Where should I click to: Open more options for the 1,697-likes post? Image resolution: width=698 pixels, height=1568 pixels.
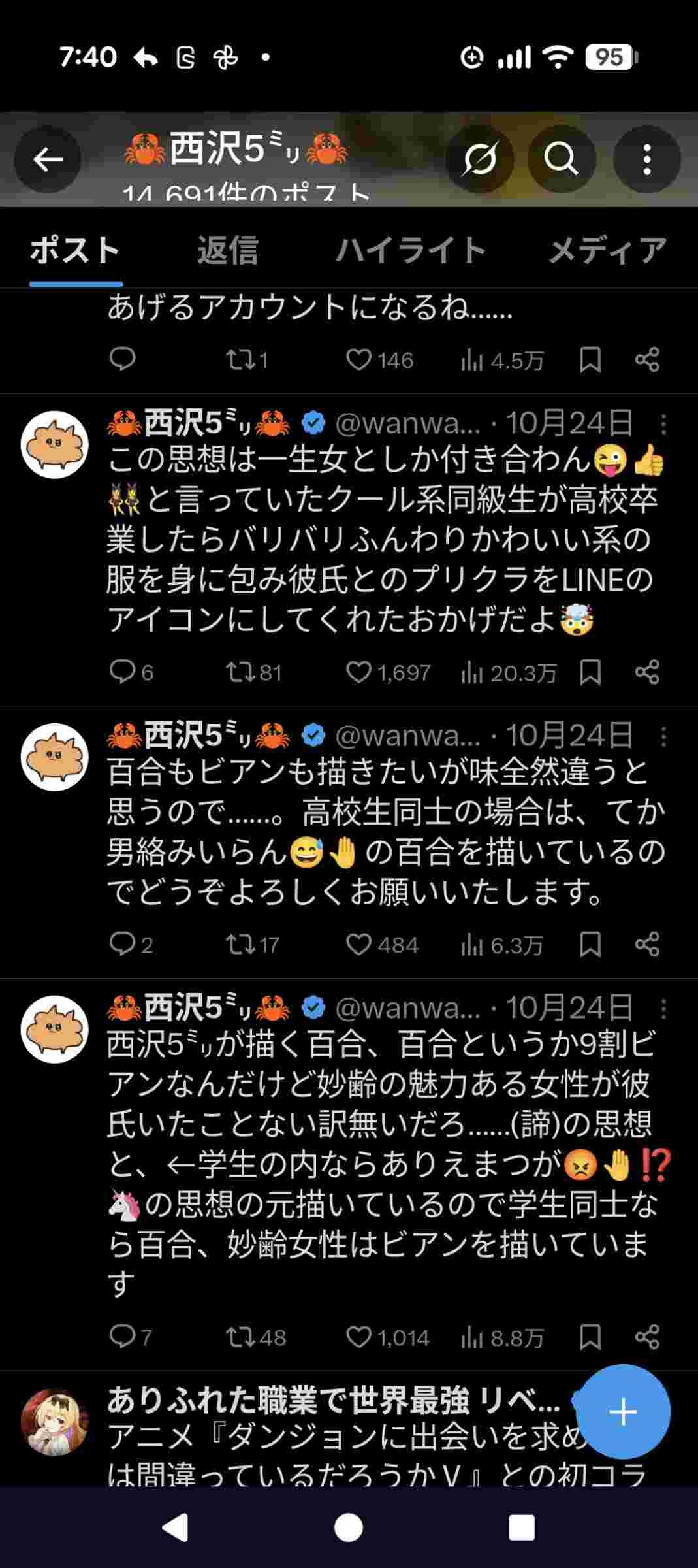(663, 425)
